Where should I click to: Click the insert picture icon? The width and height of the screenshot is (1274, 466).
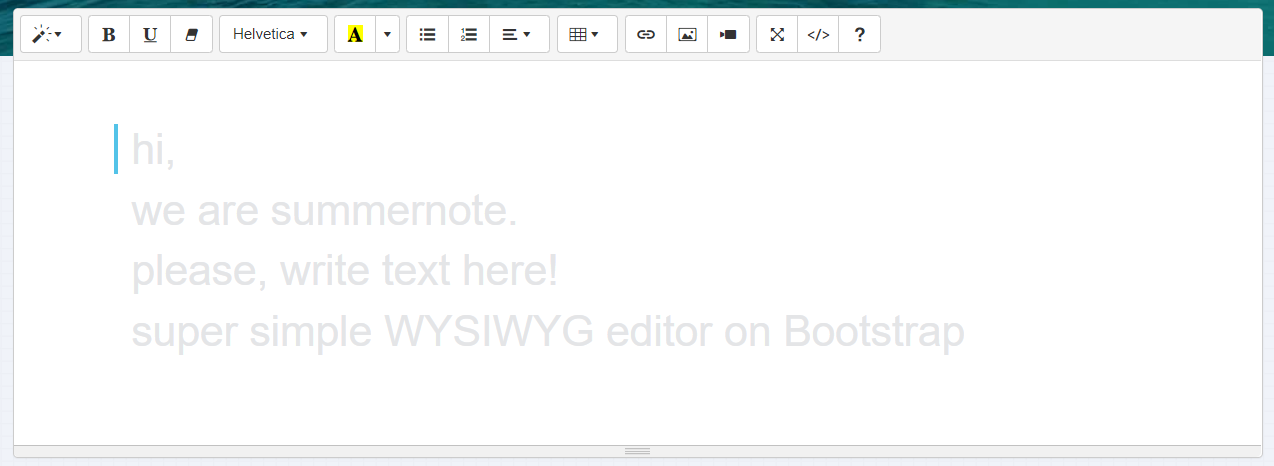pyautogui.click(x=687, y=34)
